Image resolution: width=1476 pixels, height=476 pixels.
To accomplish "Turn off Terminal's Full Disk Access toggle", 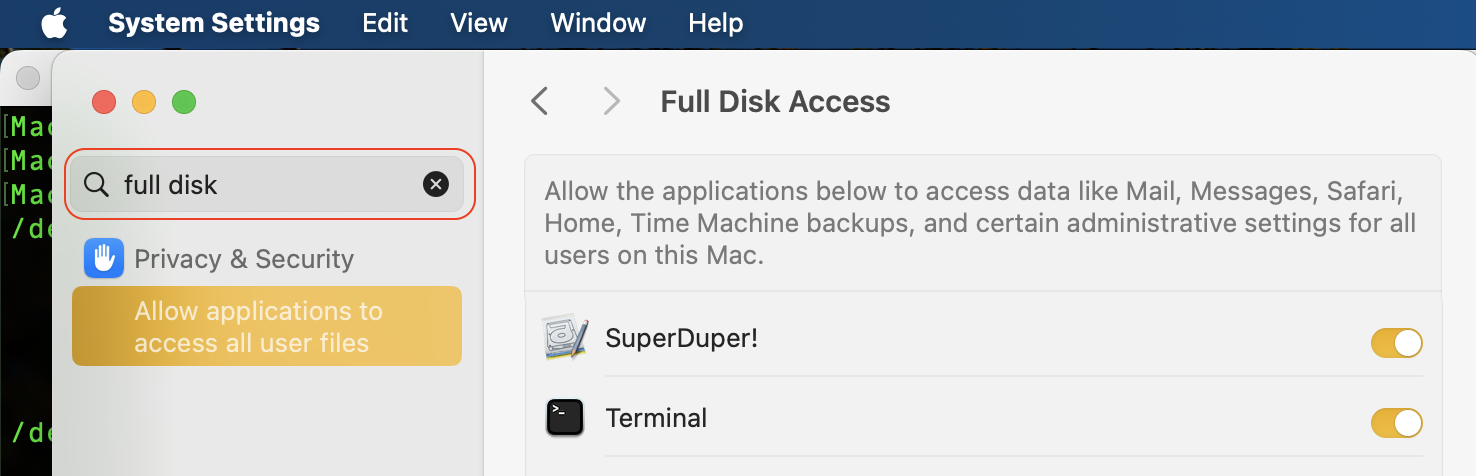I will click(1396, 422).
